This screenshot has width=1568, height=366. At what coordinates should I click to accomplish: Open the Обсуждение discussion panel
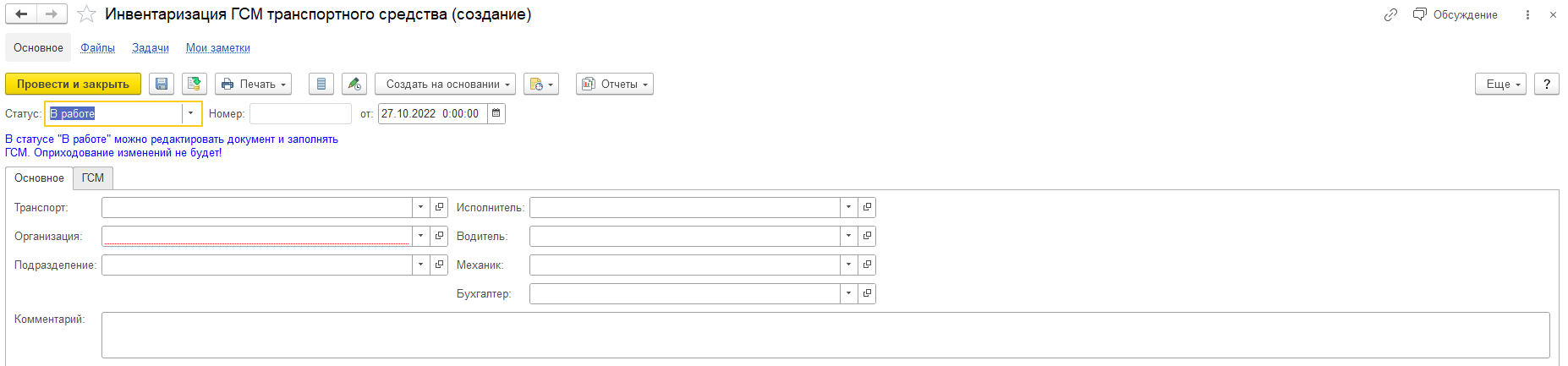(1456, 14)
